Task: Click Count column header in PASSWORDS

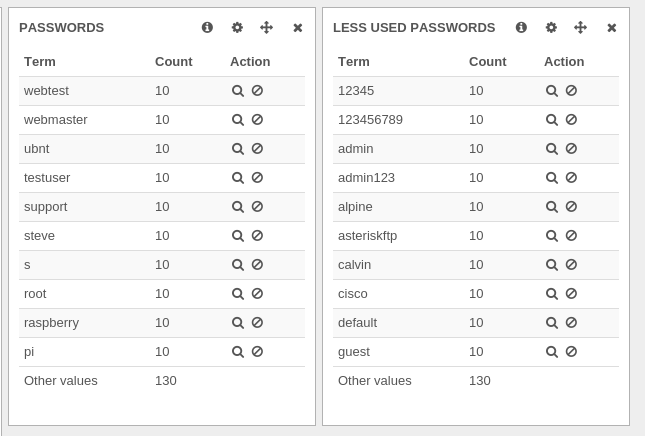Action: [x=174, y=62]
